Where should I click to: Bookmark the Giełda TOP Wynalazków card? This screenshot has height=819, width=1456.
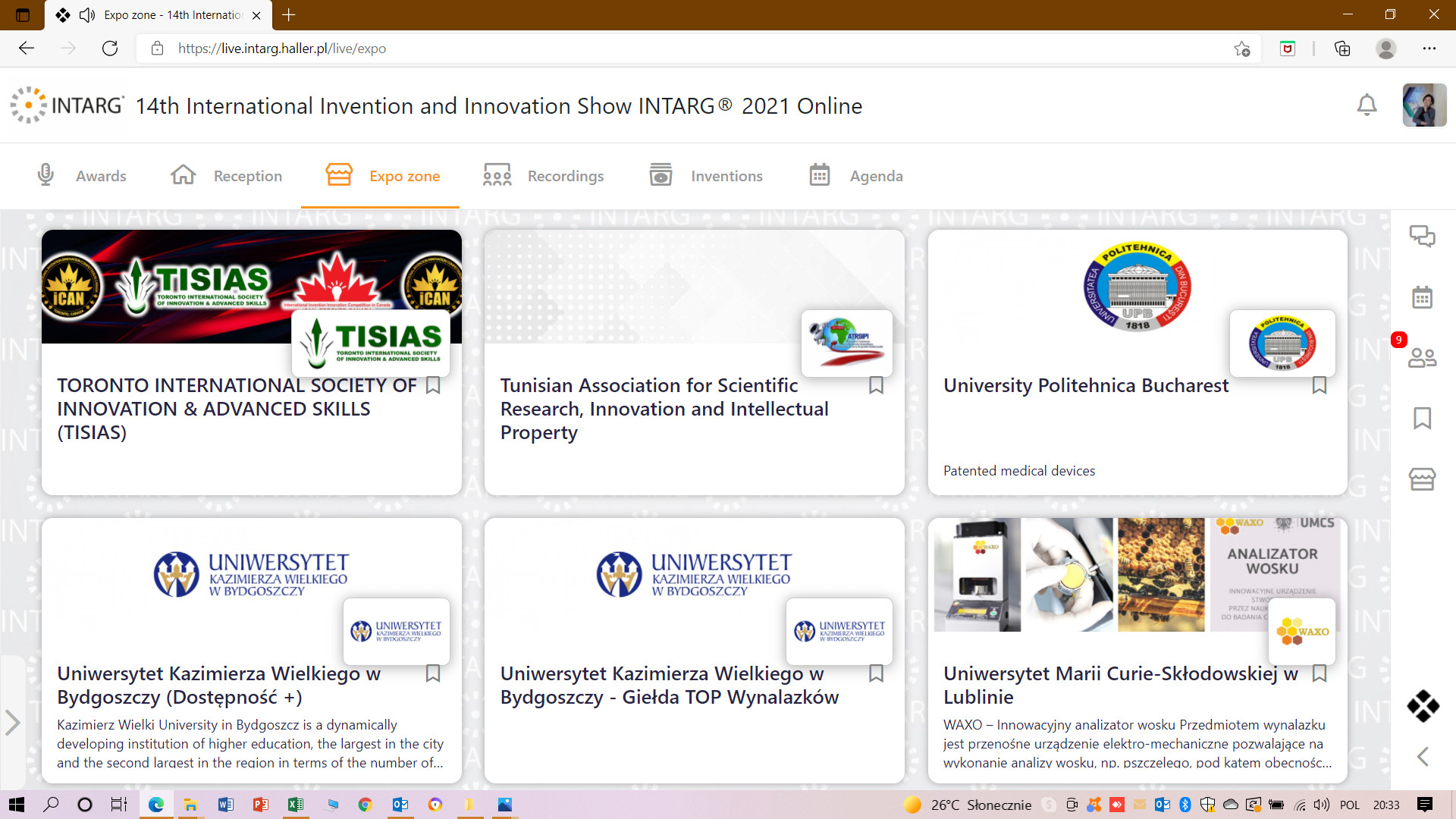point(876,673)
